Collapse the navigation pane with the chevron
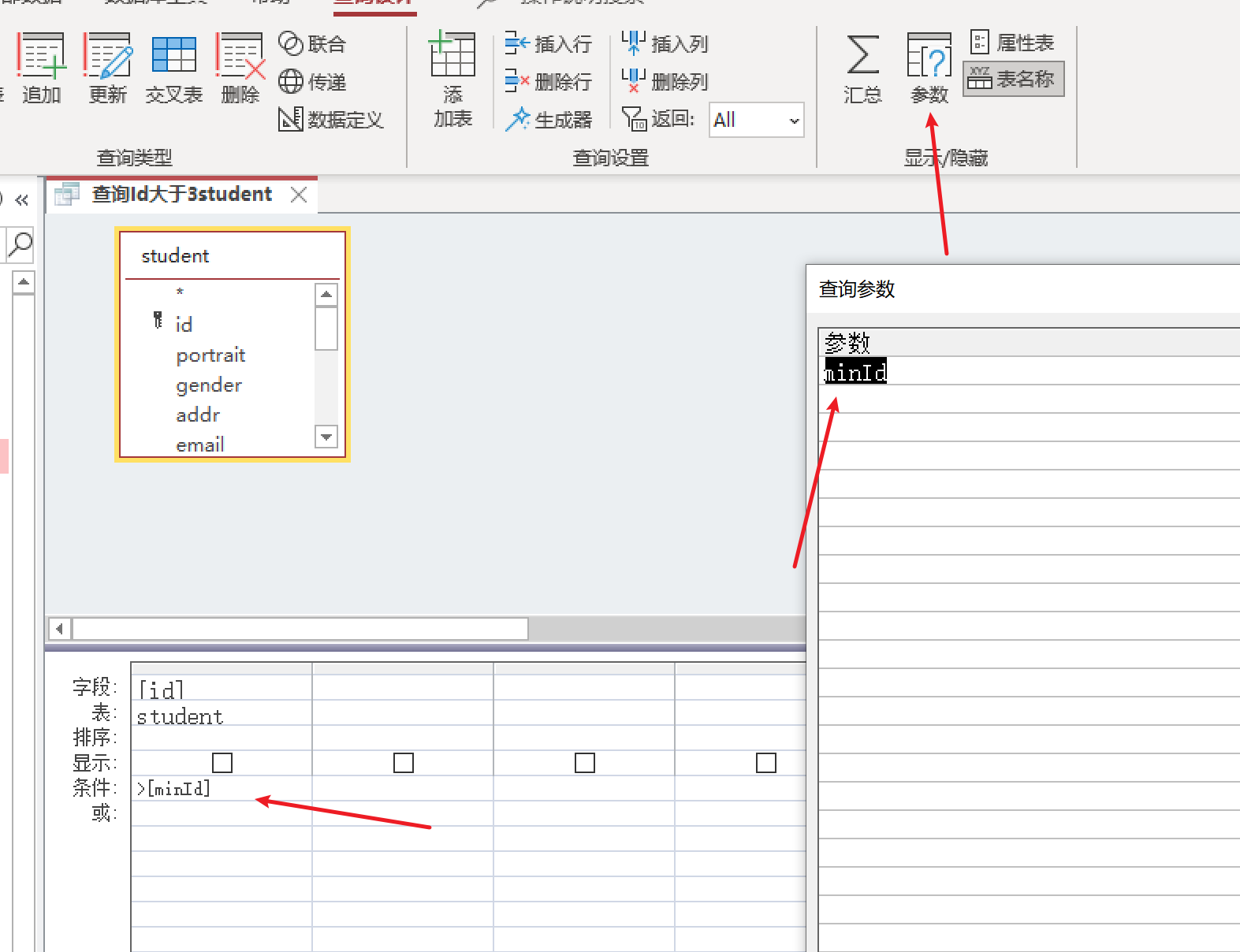 (21, 200)
